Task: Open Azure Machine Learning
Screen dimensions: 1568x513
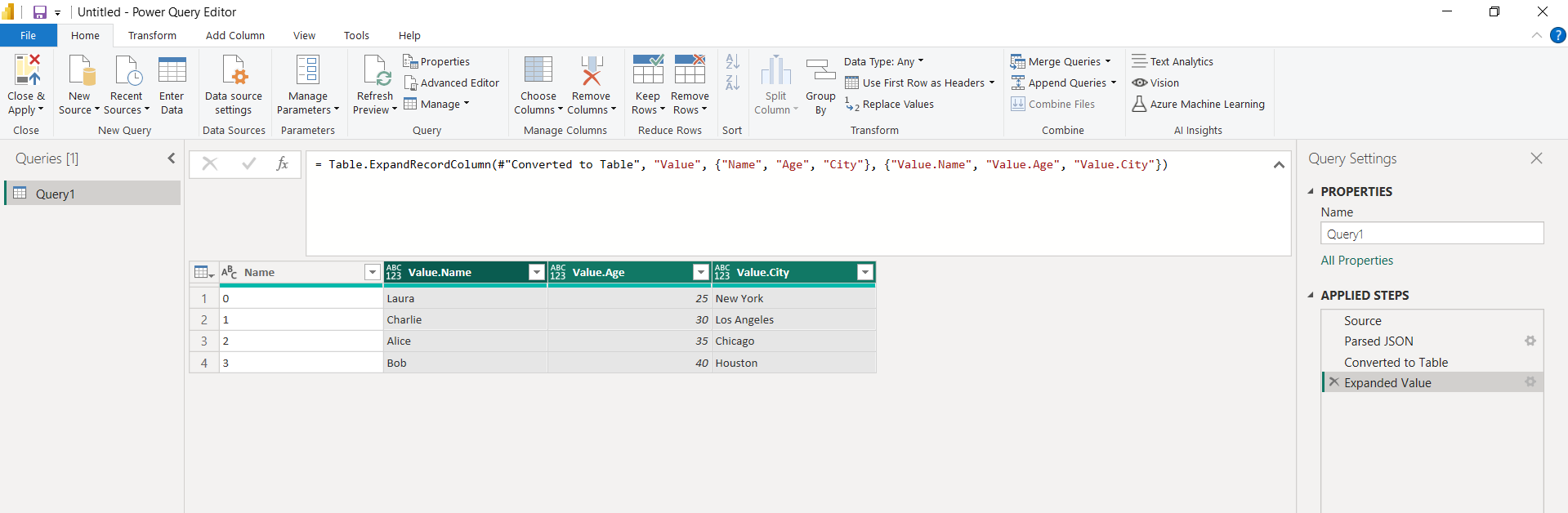Action: point(1198,104)
